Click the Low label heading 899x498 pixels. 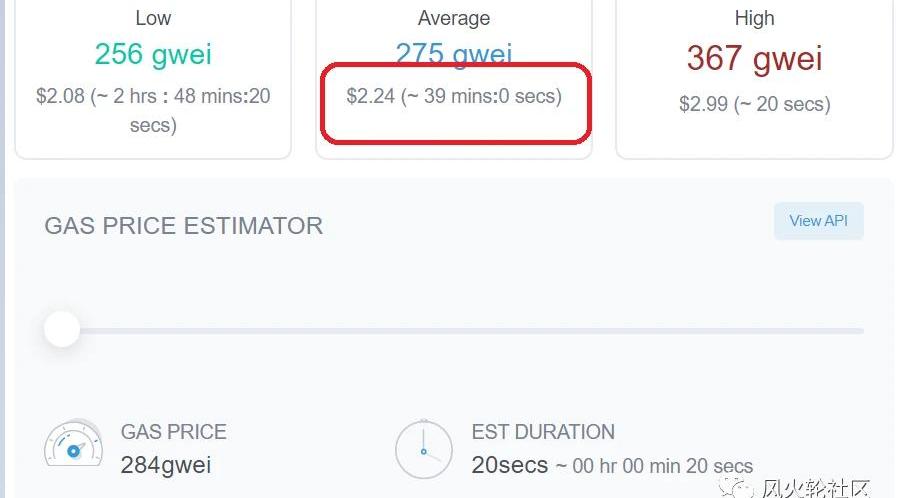(x=153, y=18)
